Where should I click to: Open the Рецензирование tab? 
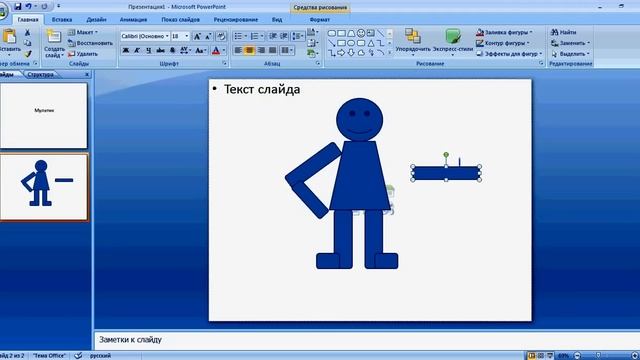[x=236, y=20]
